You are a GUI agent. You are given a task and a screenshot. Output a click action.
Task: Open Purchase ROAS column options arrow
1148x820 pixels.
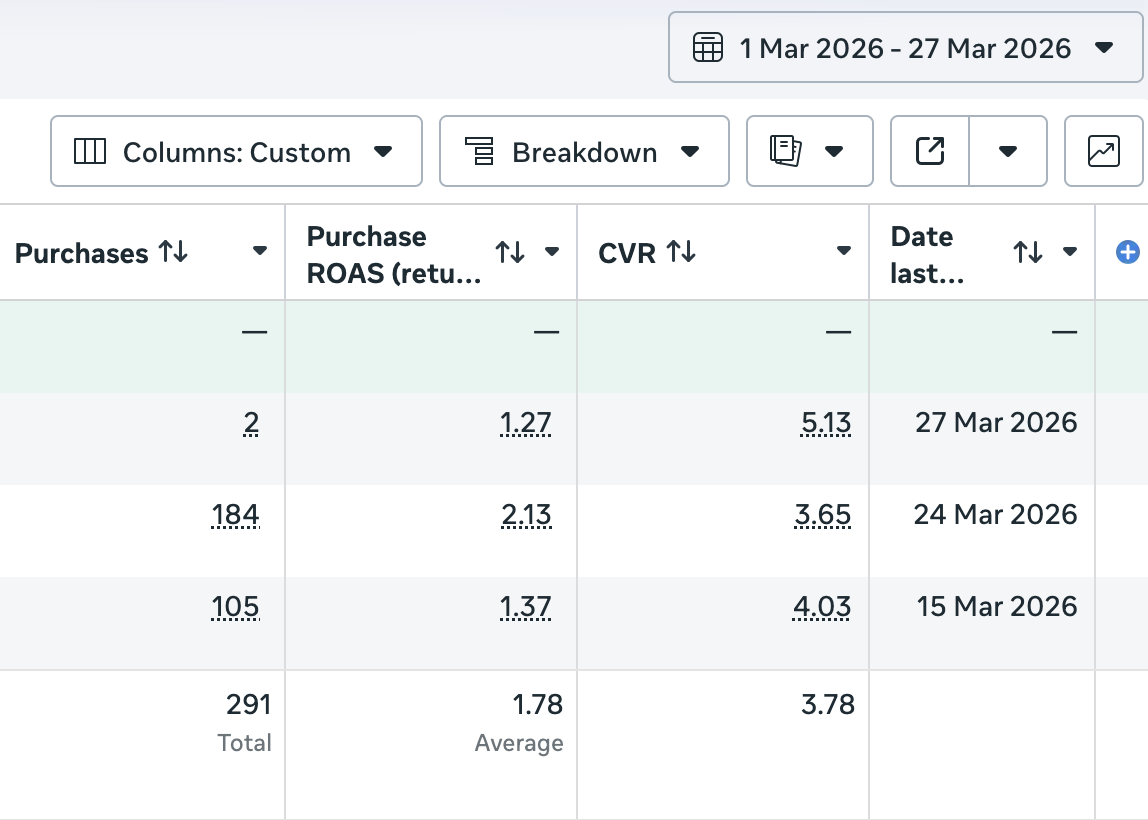552,252
